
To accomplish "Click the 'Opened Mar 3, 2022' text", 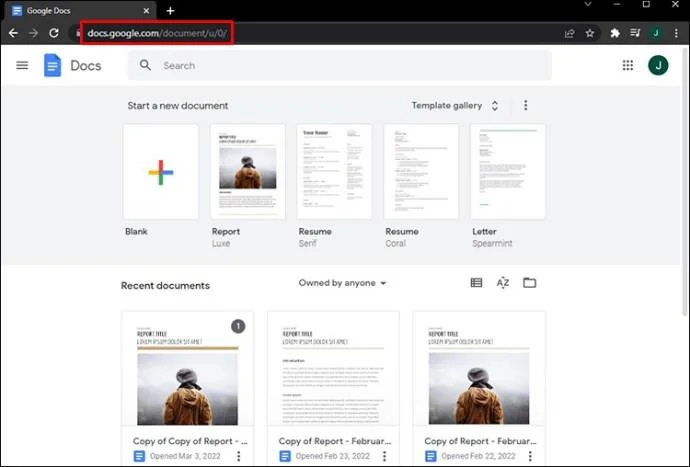I will click(x=185, y=456).
